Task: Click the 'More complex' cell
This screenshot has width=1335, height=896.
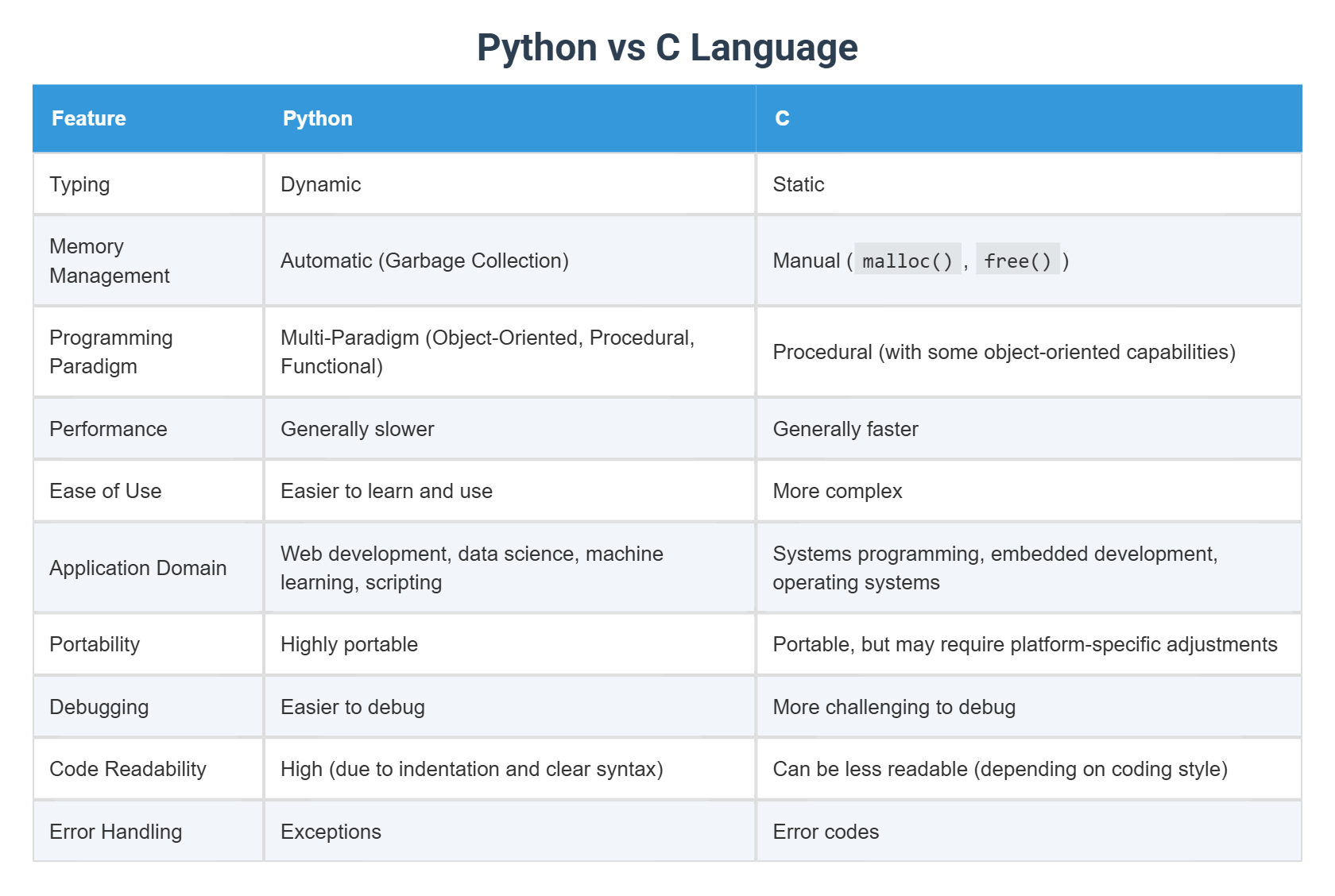Action: click(x=1029, y=491)
